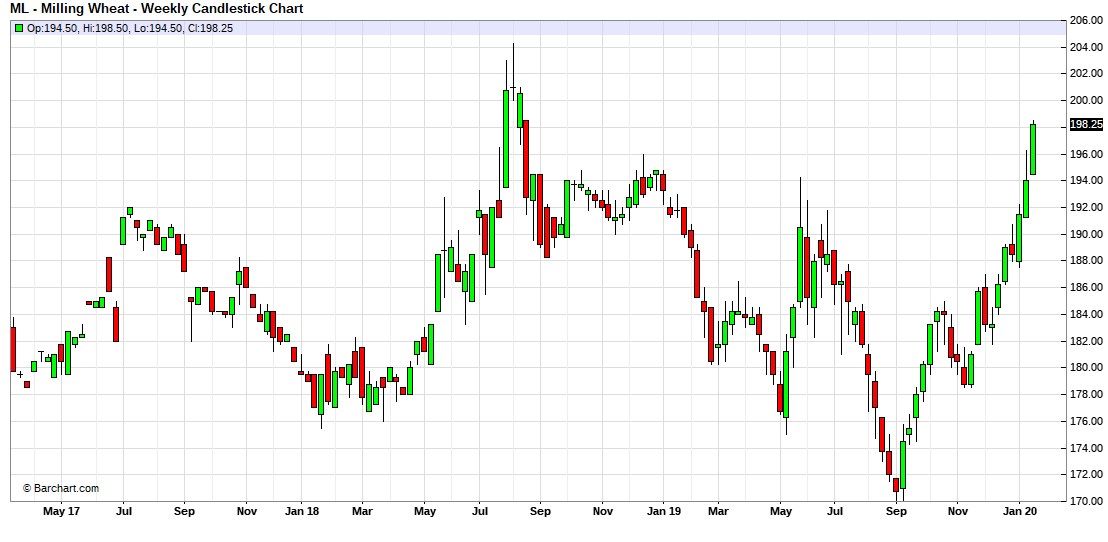This screenshot has height=542, width=1108.
Task: Click the 200.00 price axis label
Action: 1085,100
